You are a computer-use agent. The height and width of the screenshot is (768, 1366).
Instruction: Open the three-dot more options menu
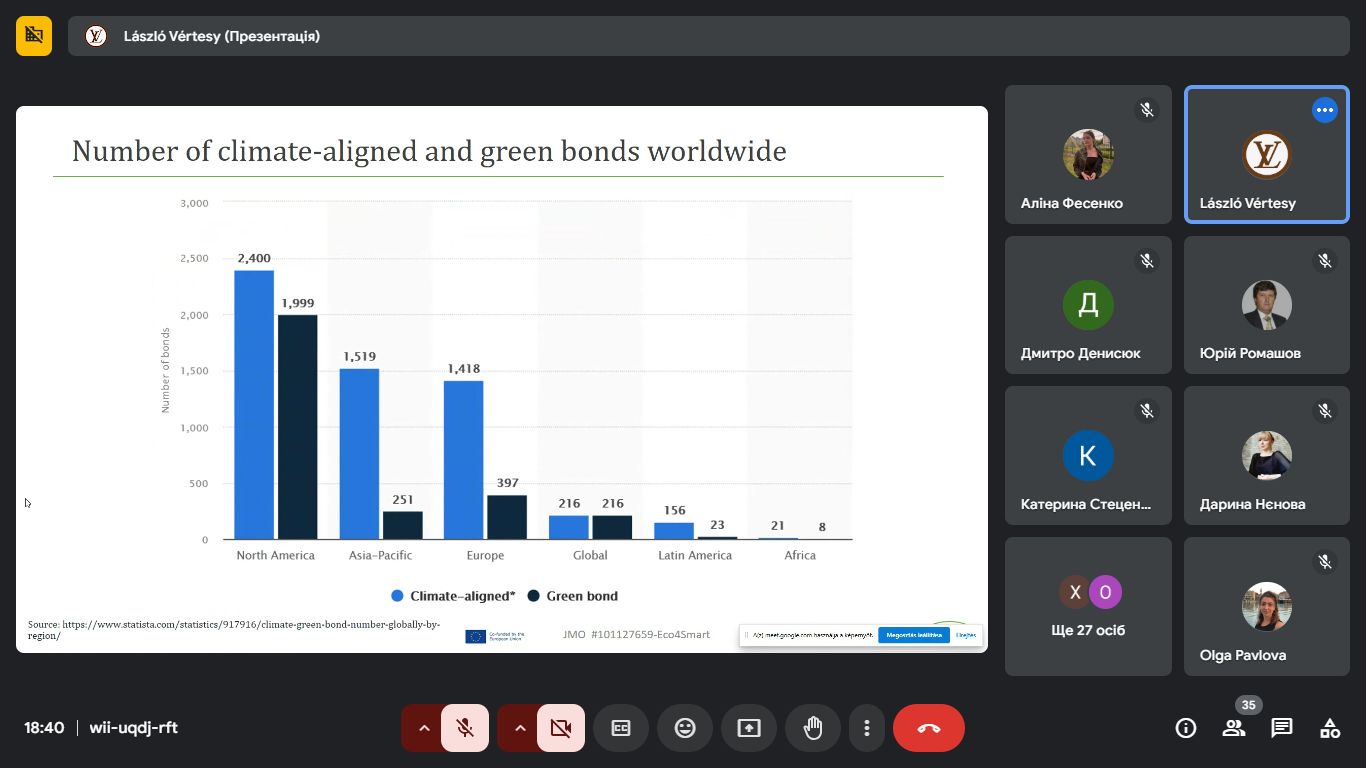point(867,728)
